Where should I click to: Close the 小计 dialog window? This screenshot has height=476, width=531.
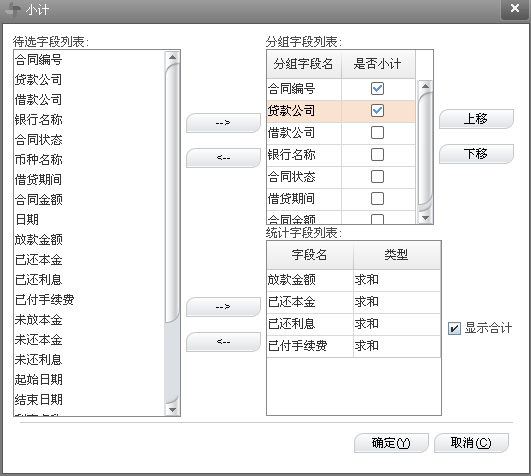tap(515, 8)
